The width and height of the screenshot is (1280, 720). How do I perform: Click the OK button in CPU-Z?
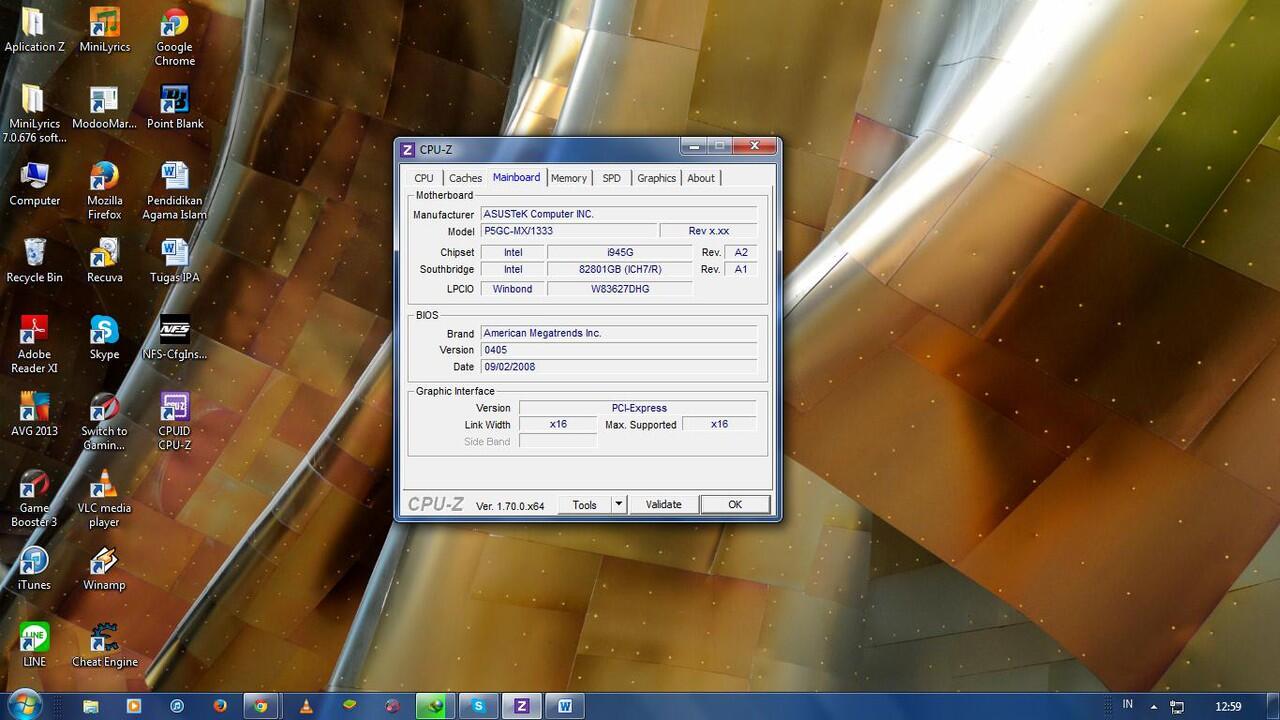[x=735, y=505]
